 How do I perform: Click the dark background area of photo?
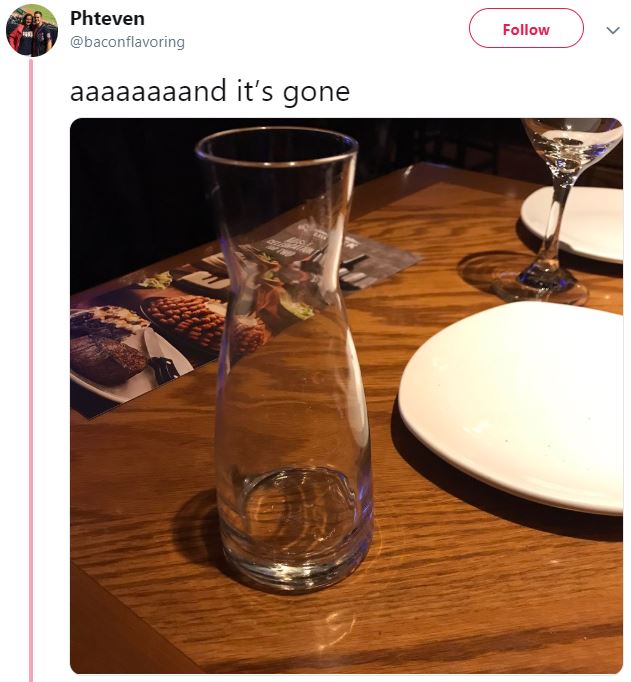pyautogui.click(x=130, y=196)
